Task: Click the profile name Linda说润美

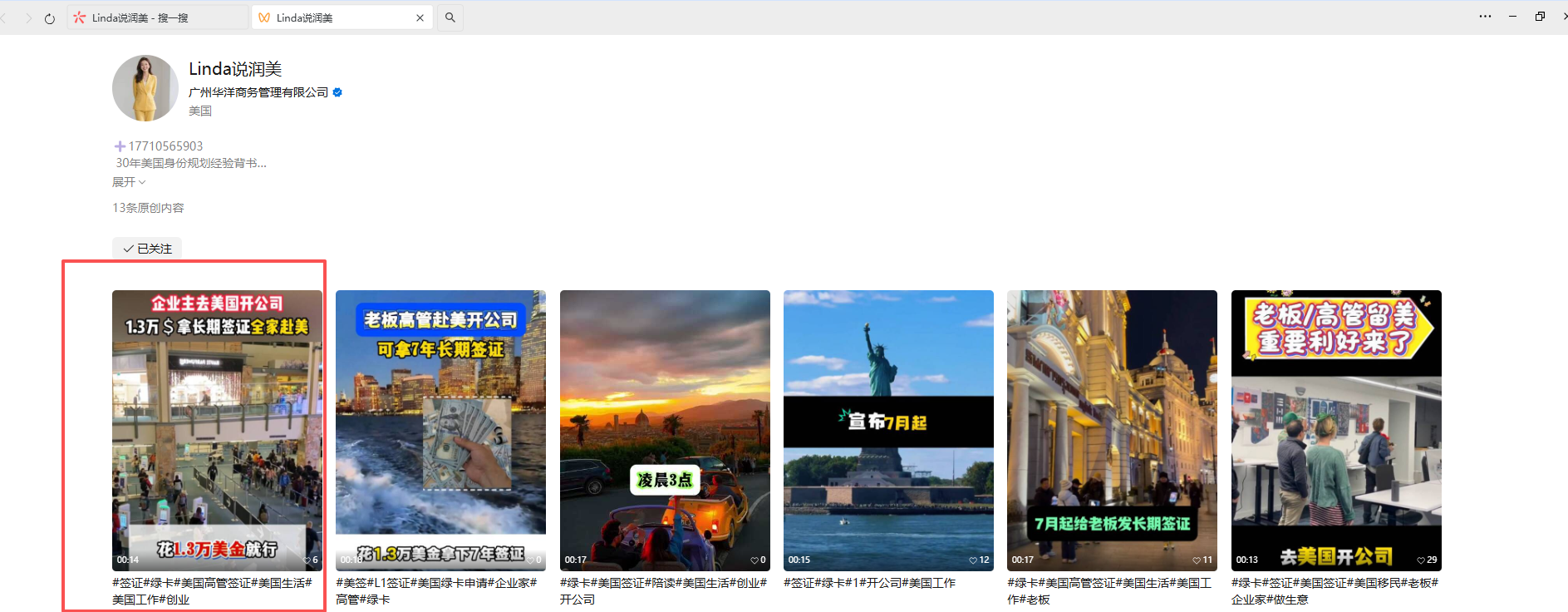Action: (x=235, y=69)
